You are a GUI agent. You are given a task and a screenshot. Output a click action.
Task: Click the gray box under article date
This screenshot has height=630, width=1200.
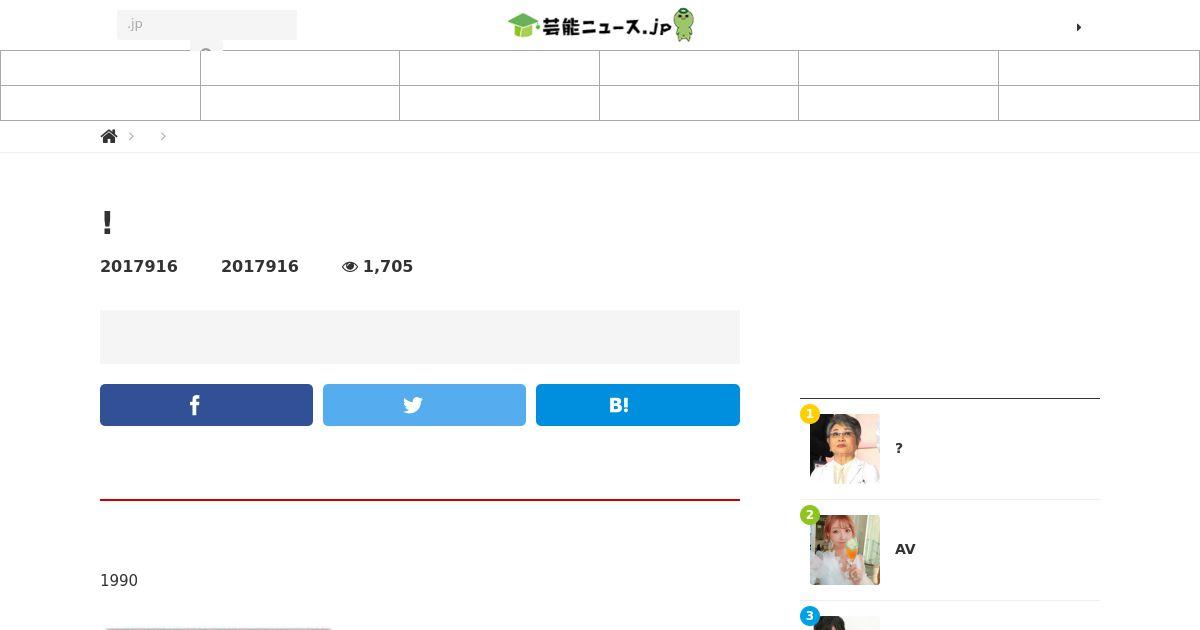pos(420,337)
